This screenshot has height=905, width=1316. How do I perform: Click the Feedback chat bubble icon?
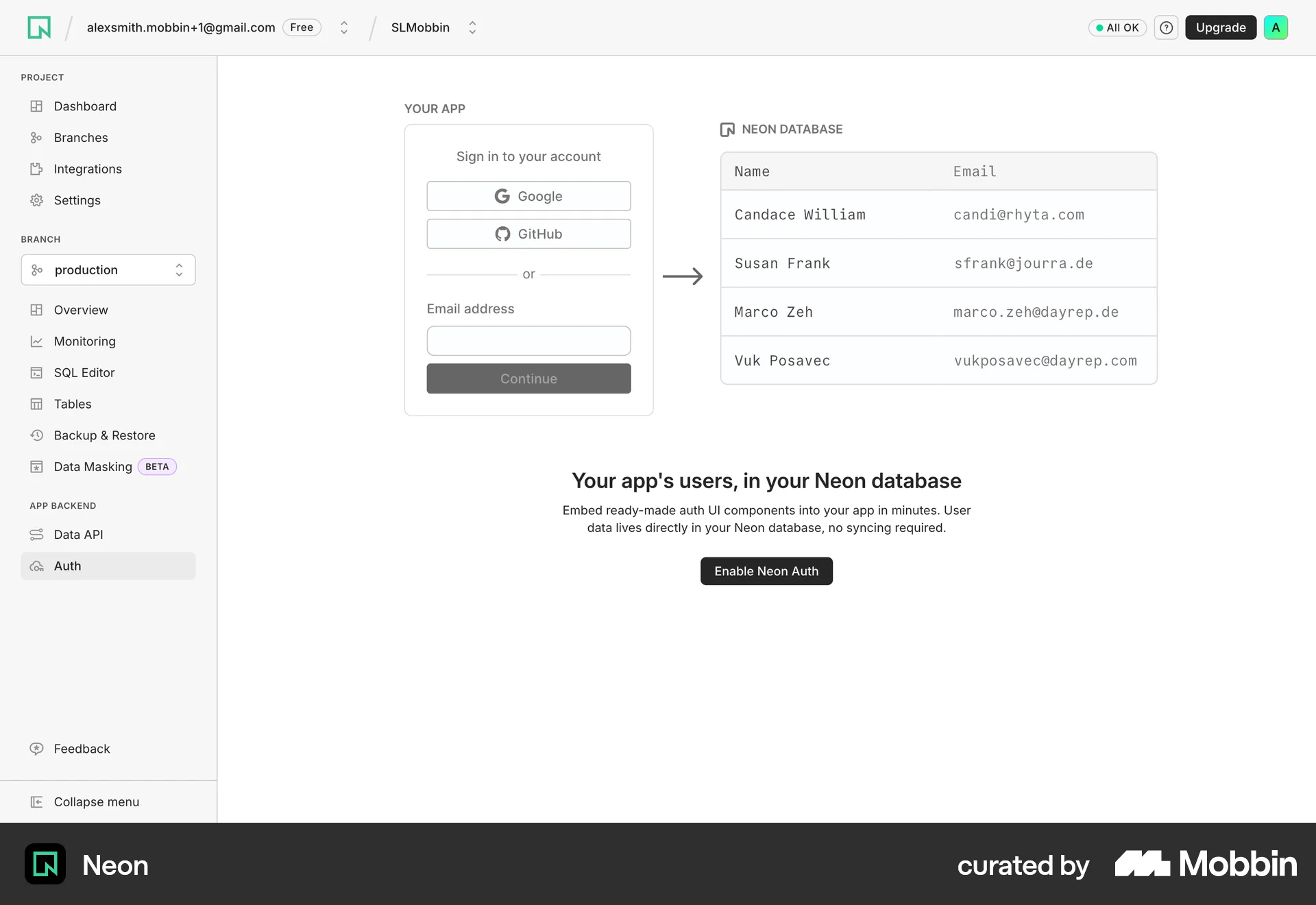point(36,749)
